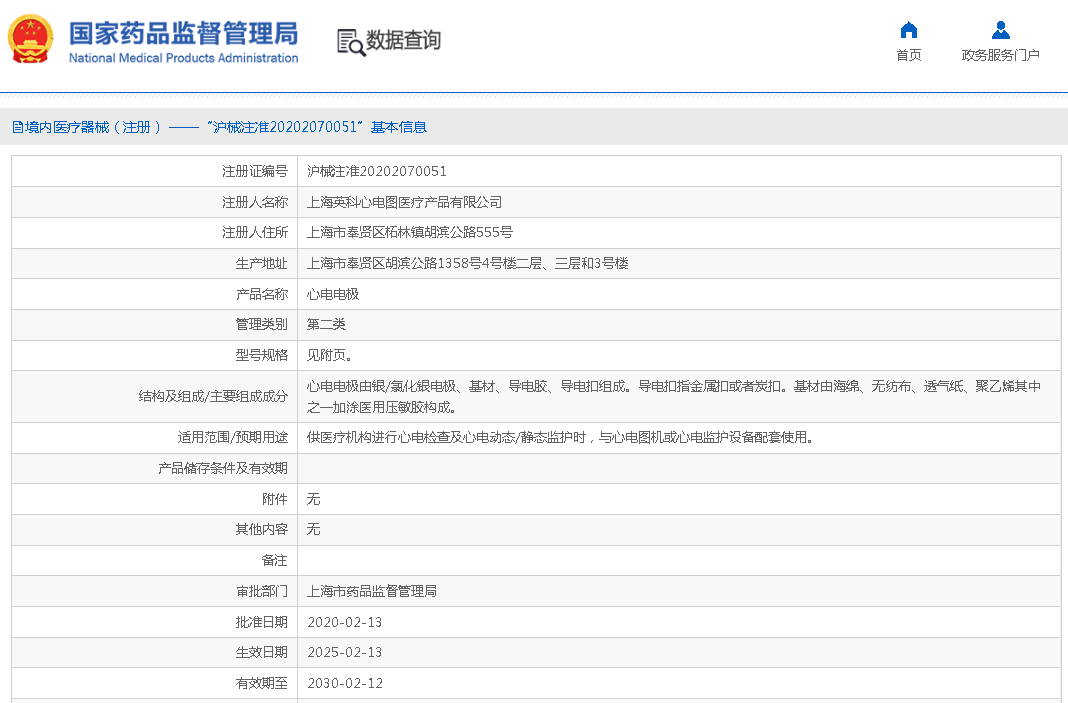Click the 首页 home icon
Viewport: 1068px width, 703px height.
[x=908, y=30]
